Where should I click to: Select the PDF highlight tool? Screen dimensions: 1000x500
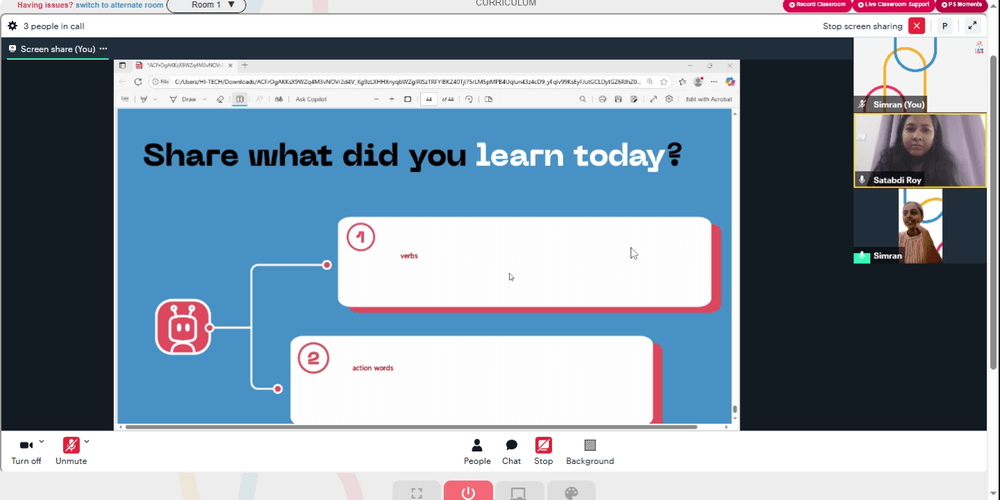(x=144, y=99)
